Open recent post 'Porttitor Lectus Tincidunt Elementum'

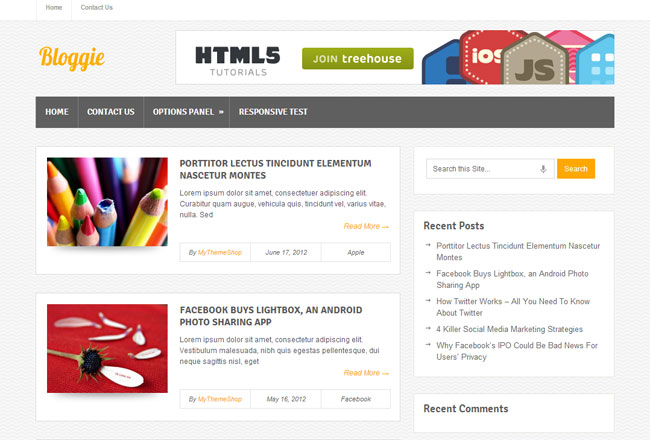pos(518,251)
